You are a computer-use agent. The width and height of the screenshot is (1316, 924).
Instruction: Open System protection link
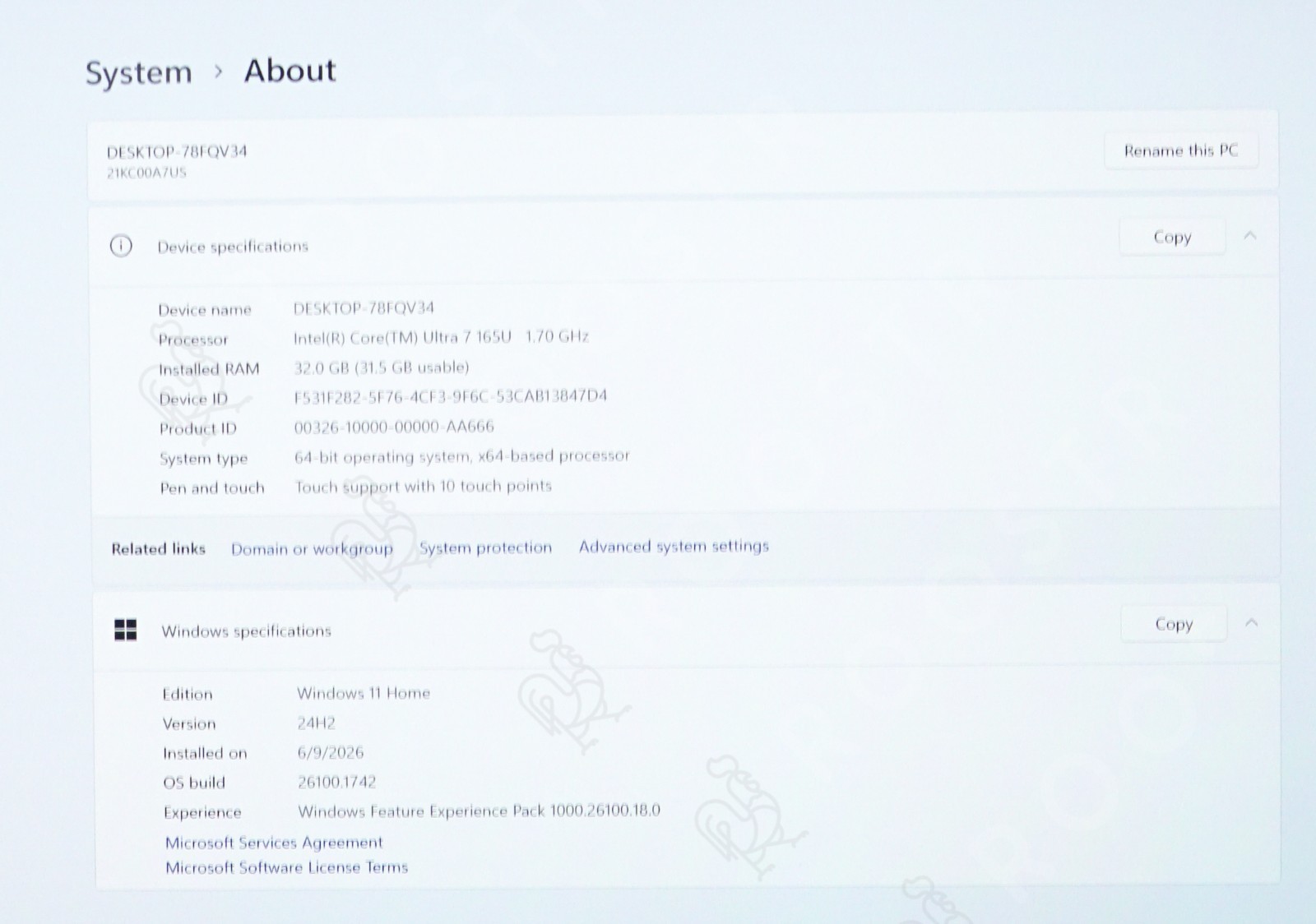click(485, 547)
